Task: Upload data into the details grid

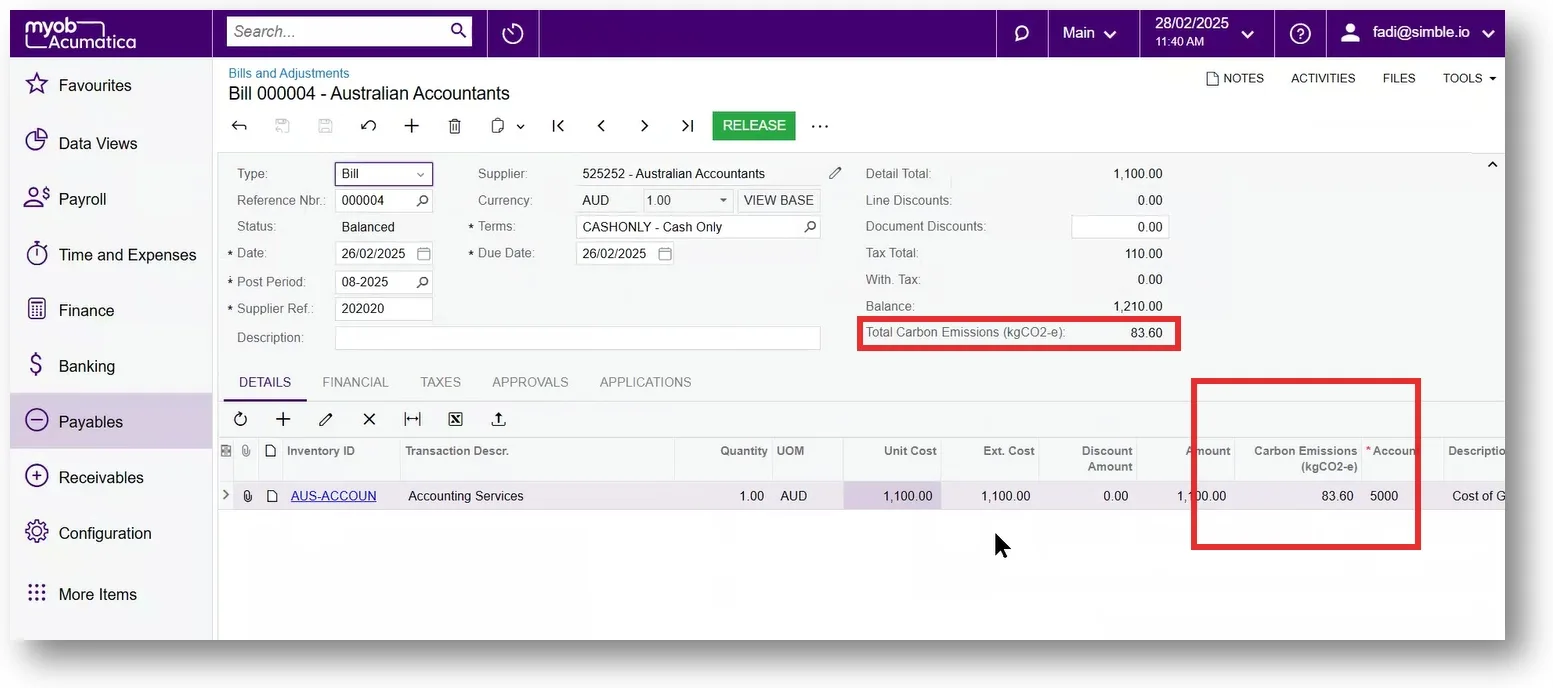Action: tap(498, 419)
